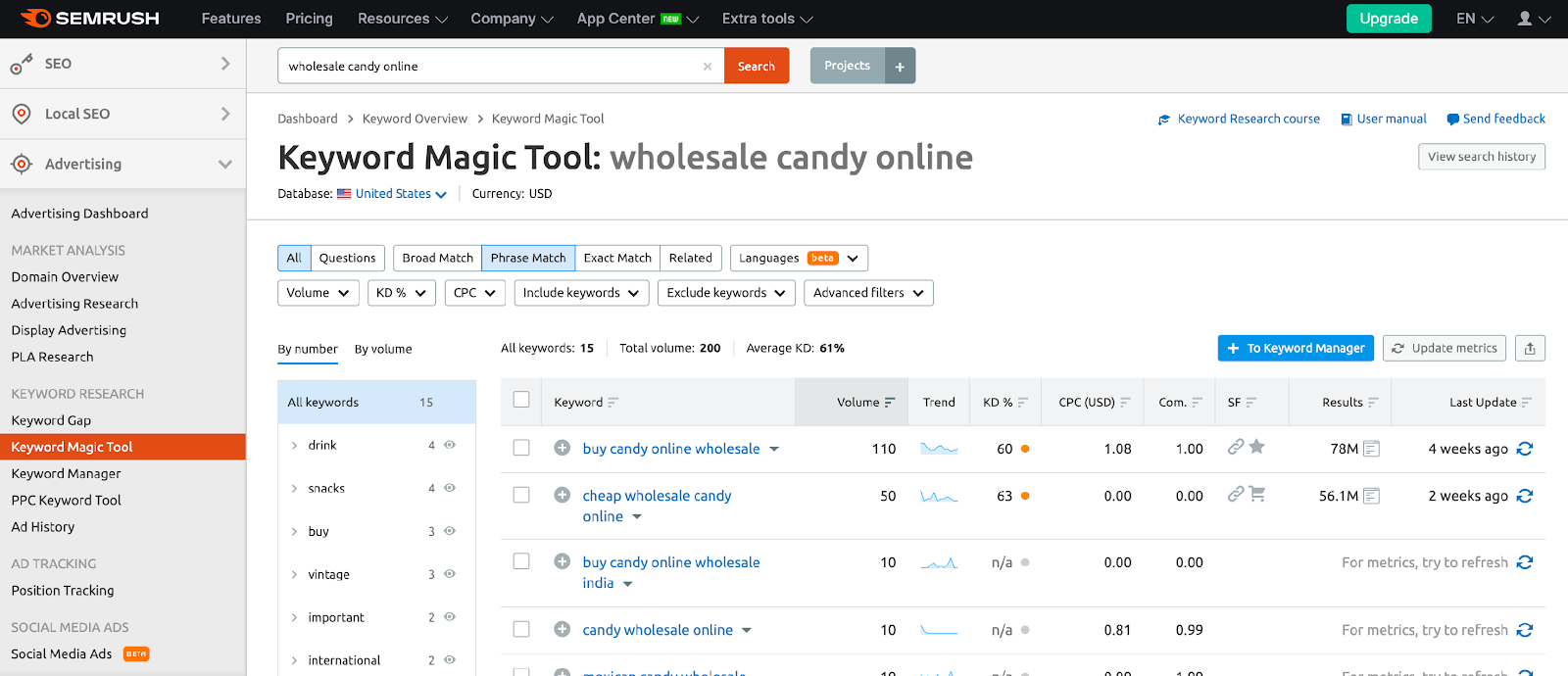This screenshot has height=676, width=1568.
Task: Click the Update metrics button
Action: point(1445,348)
